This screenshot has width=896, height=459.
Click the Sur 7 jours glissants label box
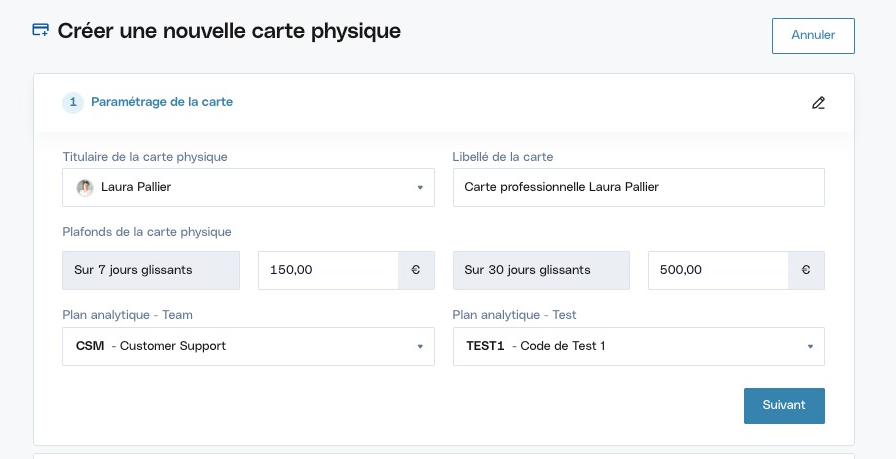(x=151, y=270)
